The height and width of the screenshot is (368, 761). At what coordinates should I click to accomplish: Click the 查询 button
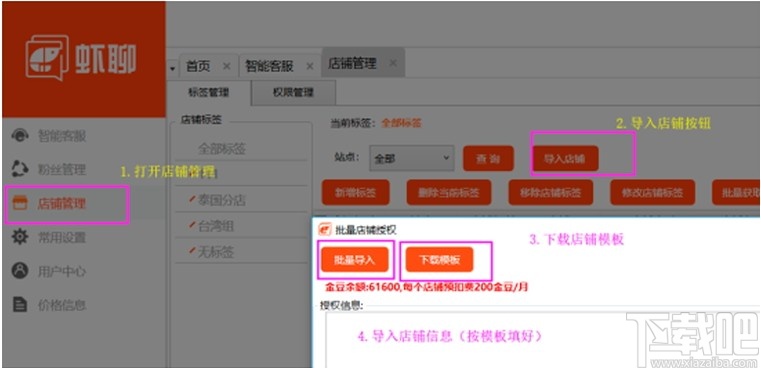click(x=488, y=158)
